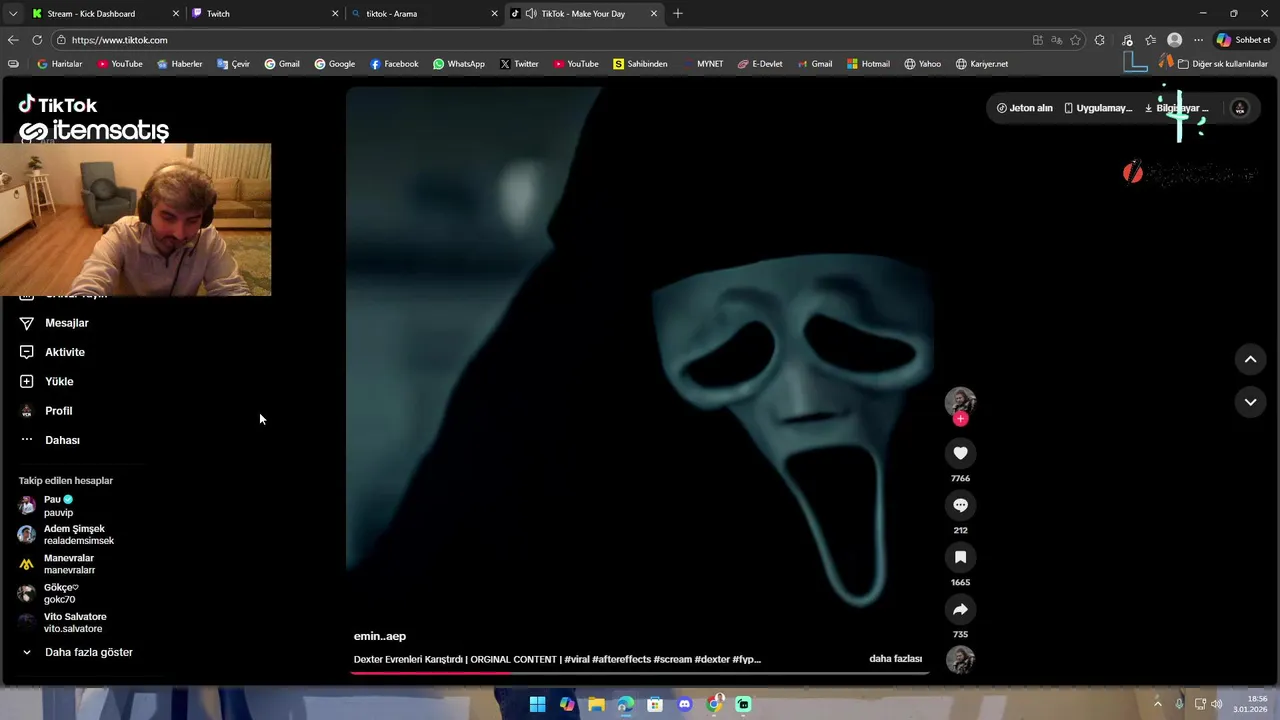Open browser profile account icon

pos(1175,40)
